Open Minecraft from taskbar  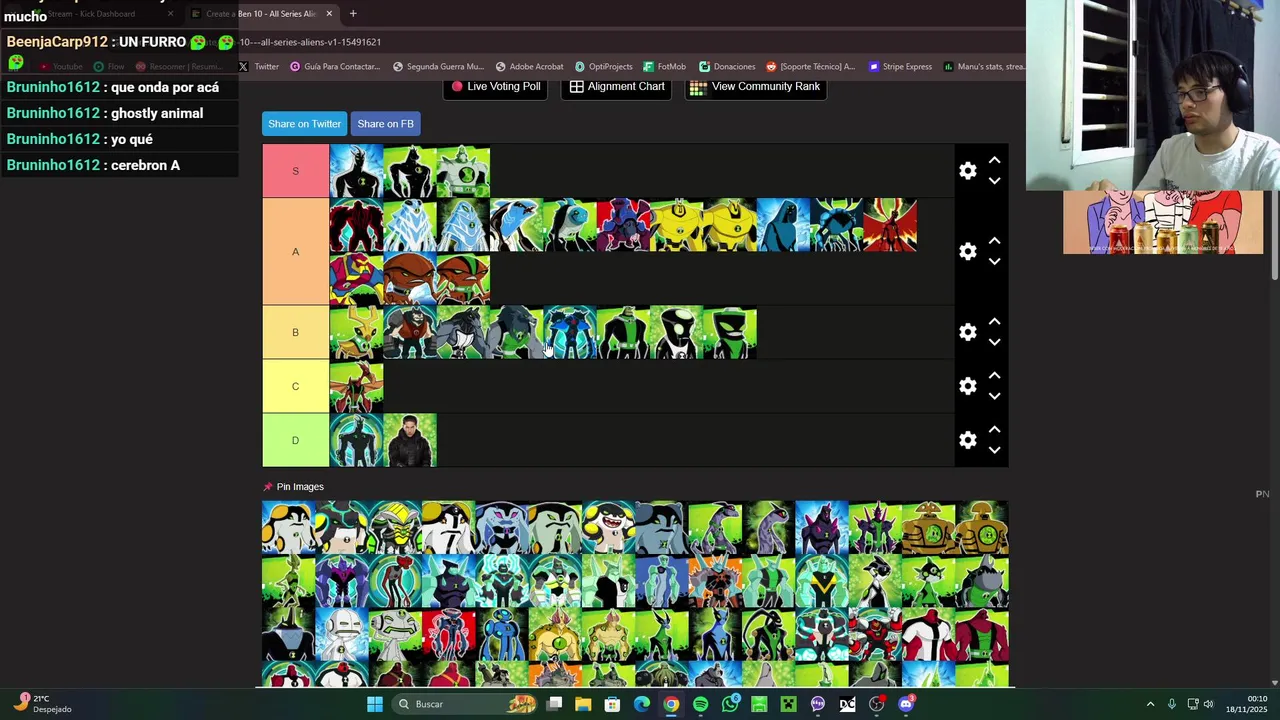789,704
